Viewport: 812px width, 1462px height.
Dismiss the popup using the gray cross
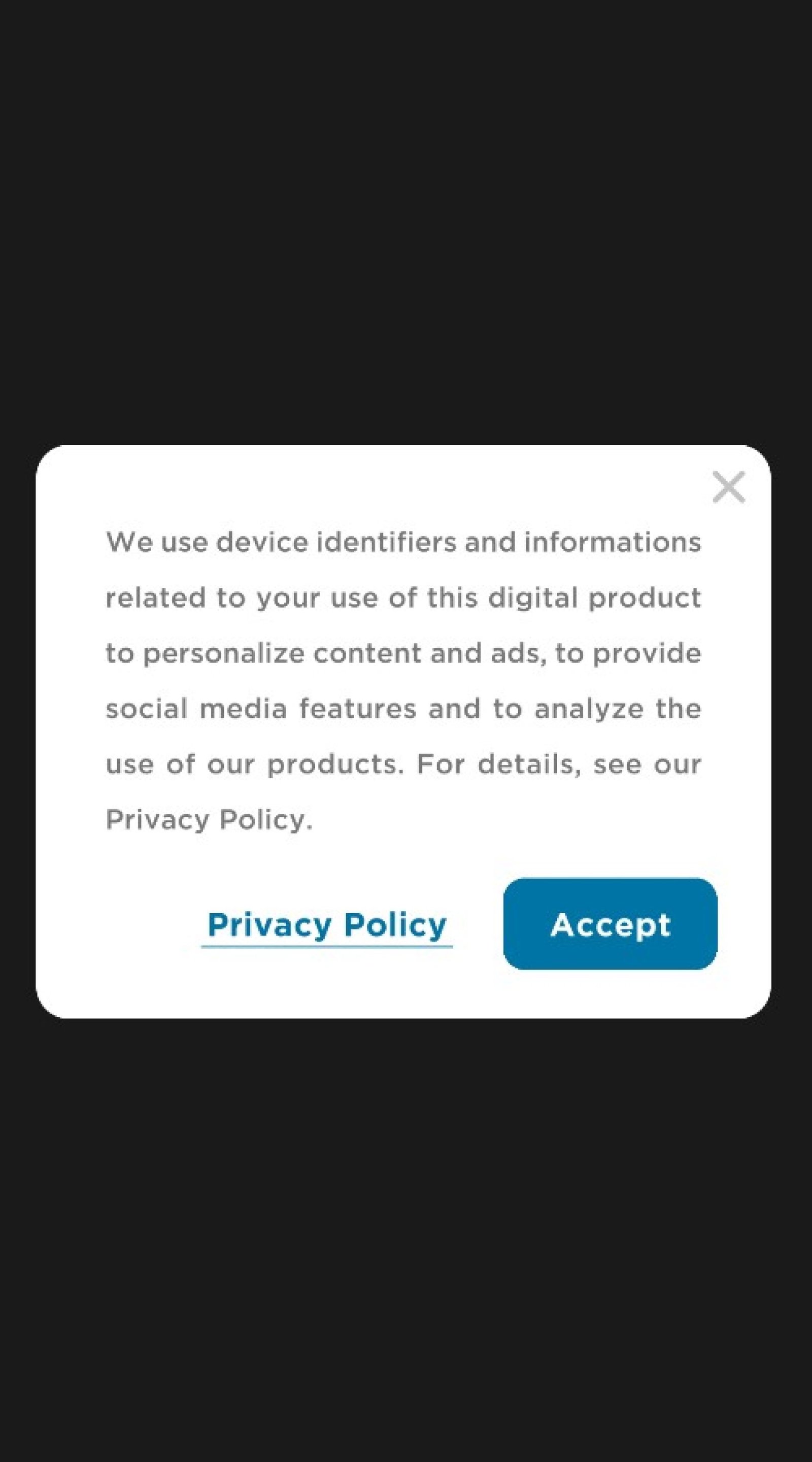pos(729,487)
